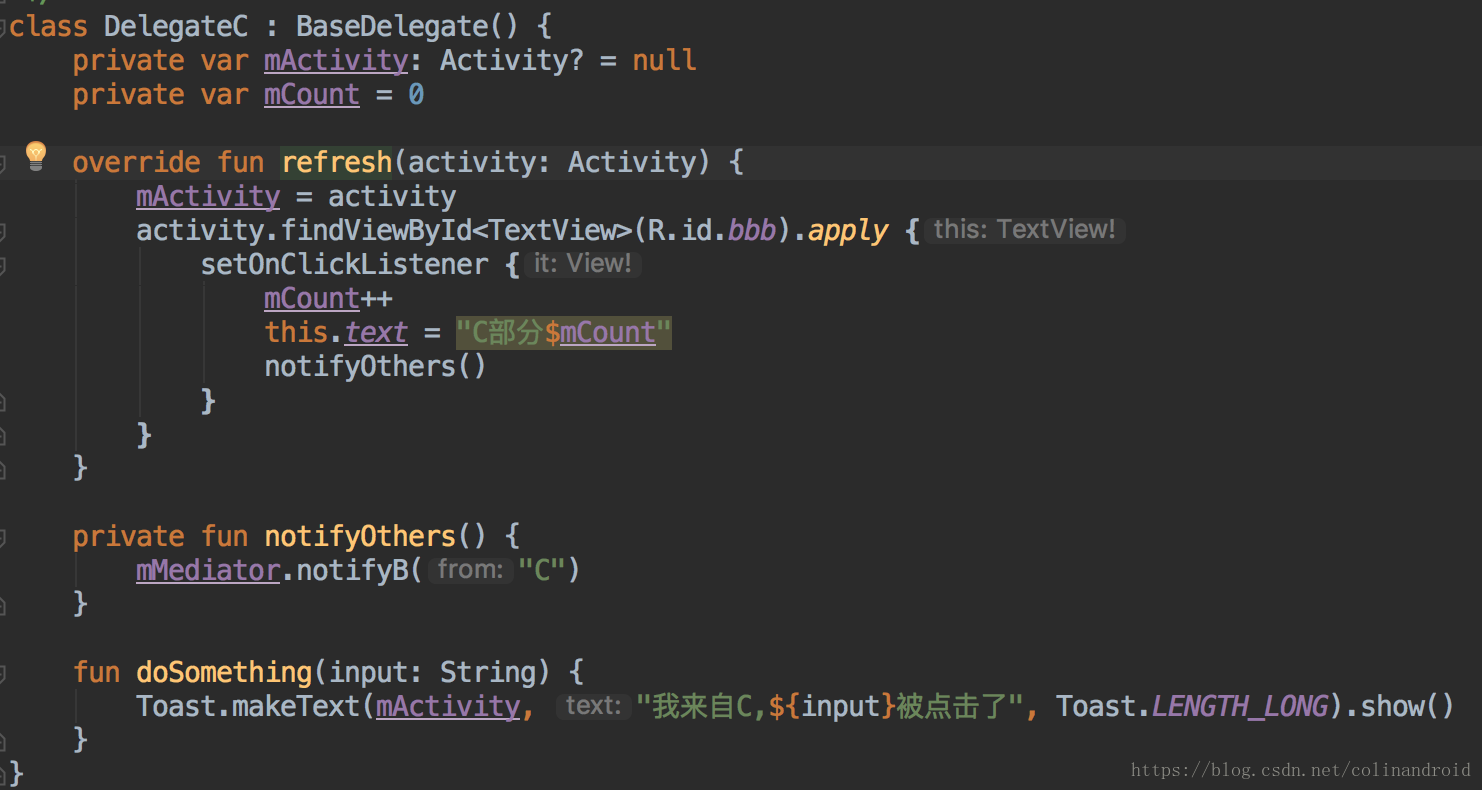This screenshot has height=790, width=1482.
Task: Click mActivity in the private var declaration
Action: pos(336,61)
